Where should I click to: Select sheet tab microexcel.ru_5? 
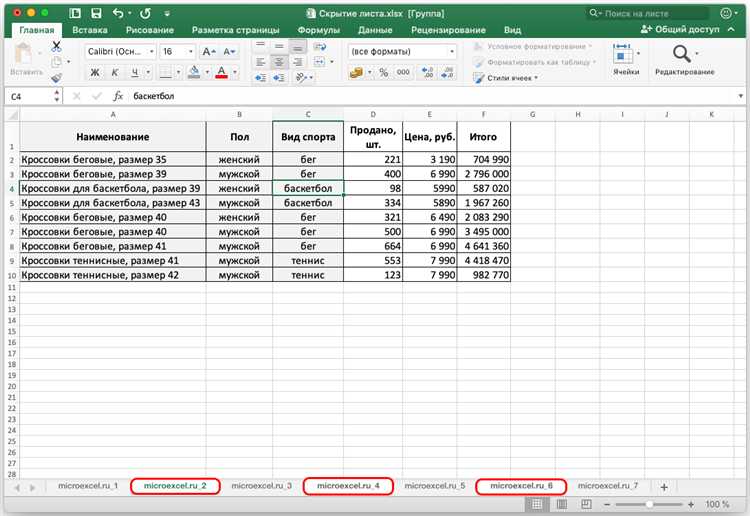coord(434,486)
